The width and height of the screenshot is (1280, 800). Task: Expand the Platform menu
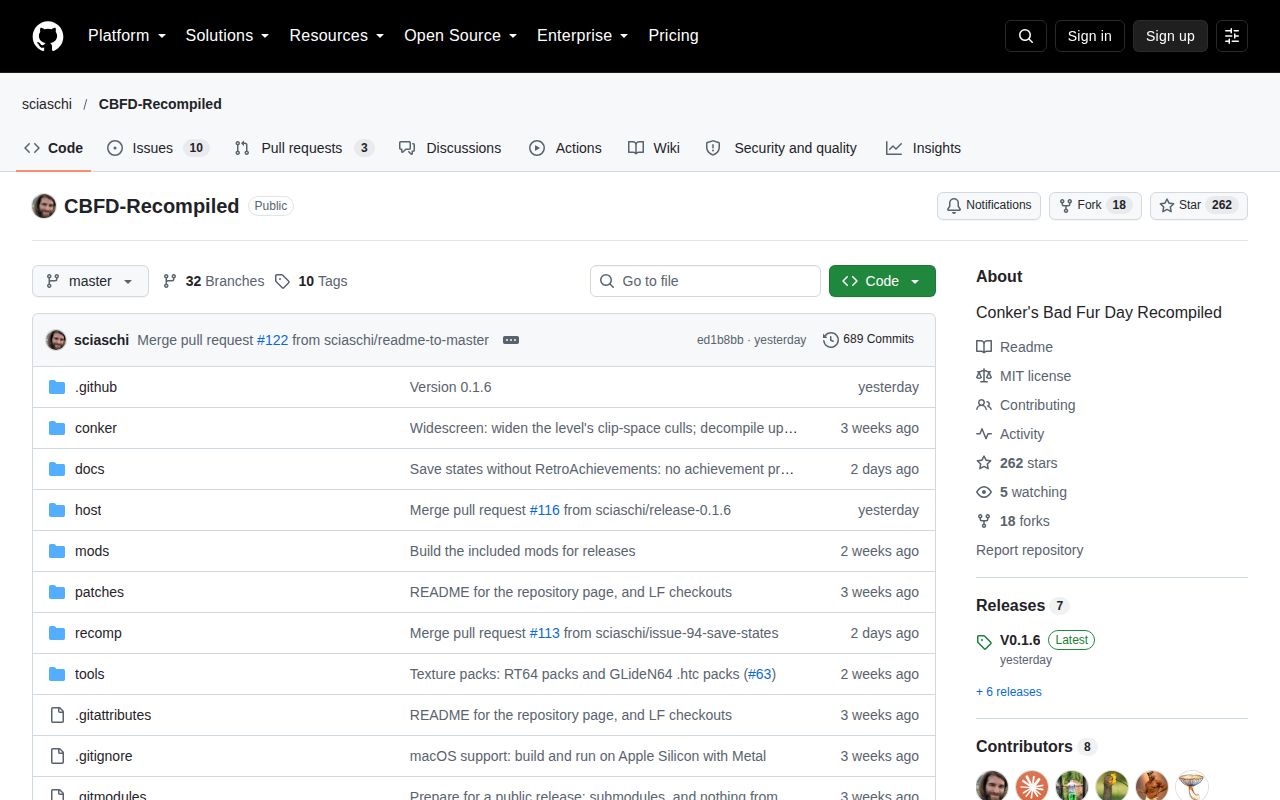(127, 36)
